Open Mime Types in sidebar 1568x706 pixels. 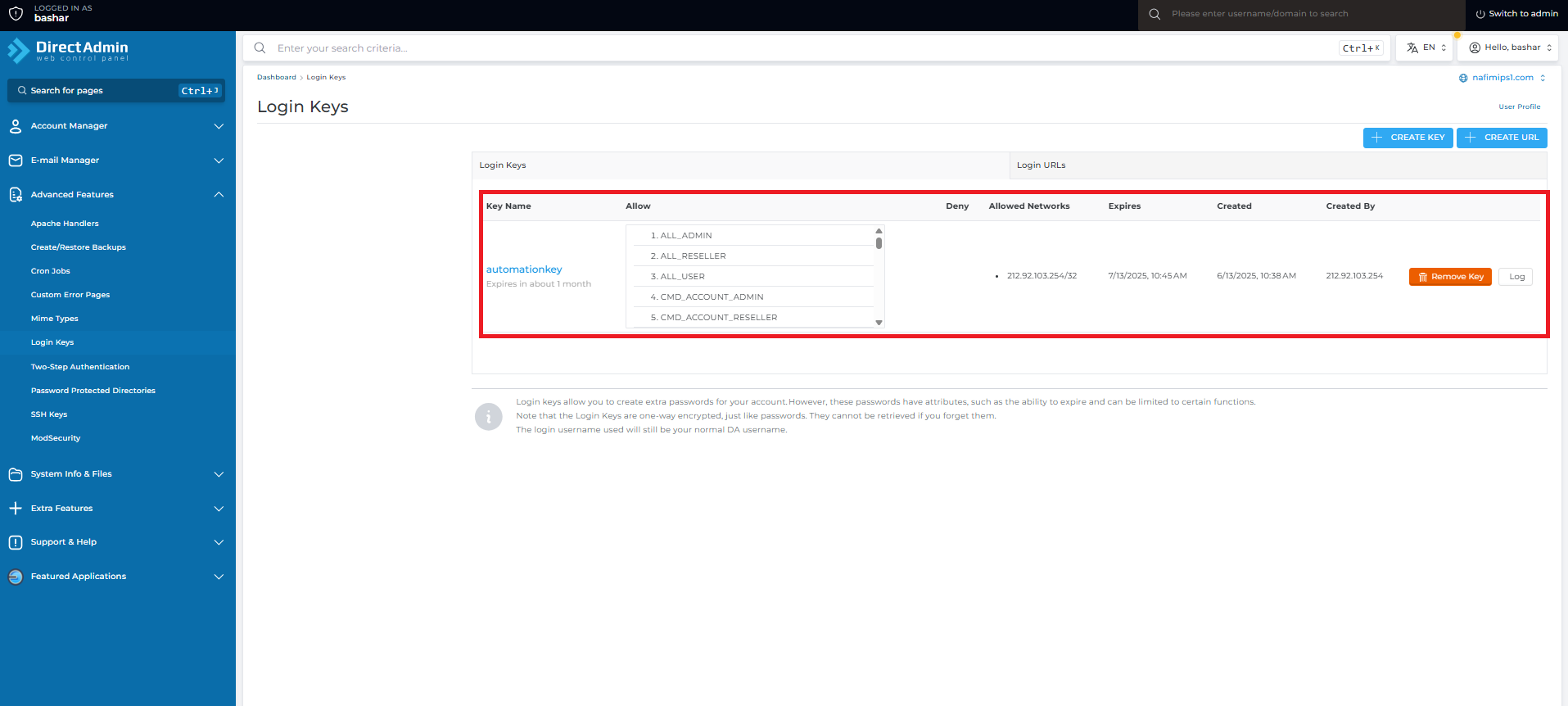(55, 319)
